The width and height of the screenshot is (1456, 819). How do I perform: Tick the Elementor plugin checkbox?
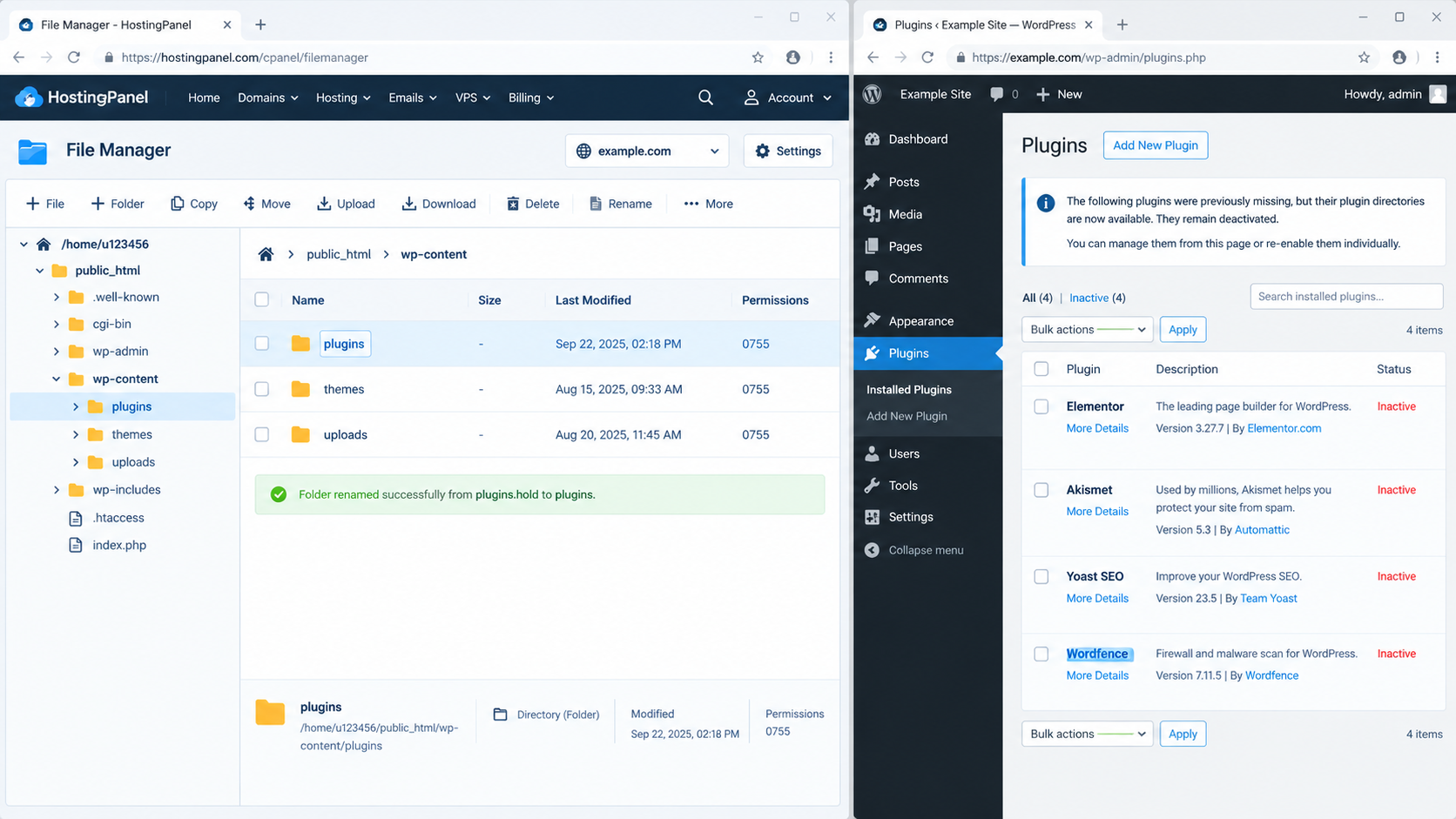pyautogui.click(x=1041, y=406)
